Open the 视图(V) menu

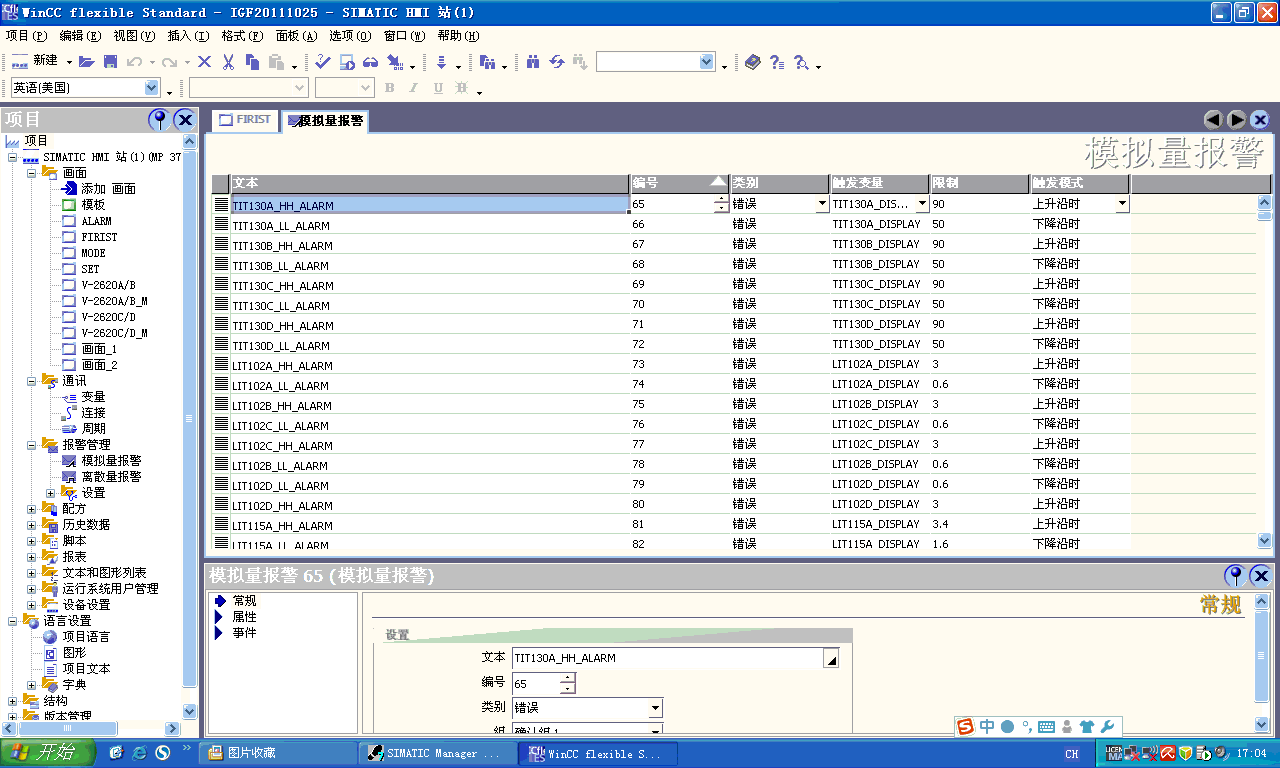tap(134, 36)
